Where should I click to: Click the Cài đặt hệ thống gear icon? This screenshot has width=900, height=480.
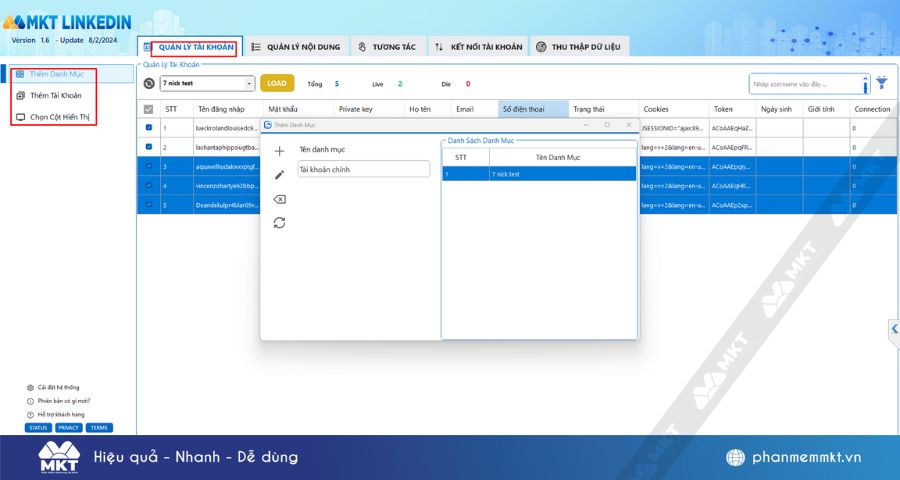pyautogui.click(x=30, y=388)
